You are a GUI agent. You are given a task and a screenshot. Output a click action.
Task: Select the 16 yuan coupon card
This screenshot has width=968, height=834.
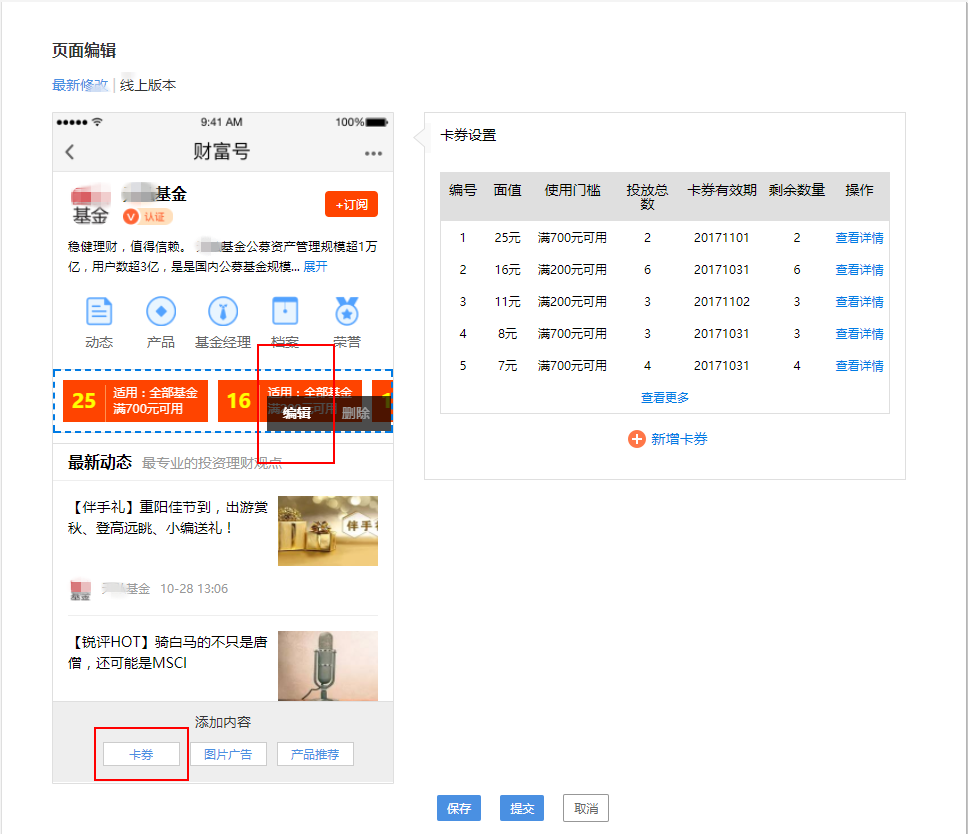[x=290, y=401]
